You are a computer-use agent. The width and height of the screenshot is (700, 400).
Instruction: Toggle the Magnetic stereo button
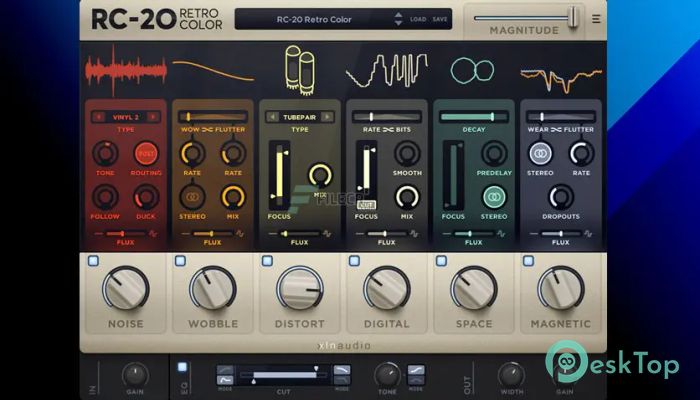click(540, 154)
